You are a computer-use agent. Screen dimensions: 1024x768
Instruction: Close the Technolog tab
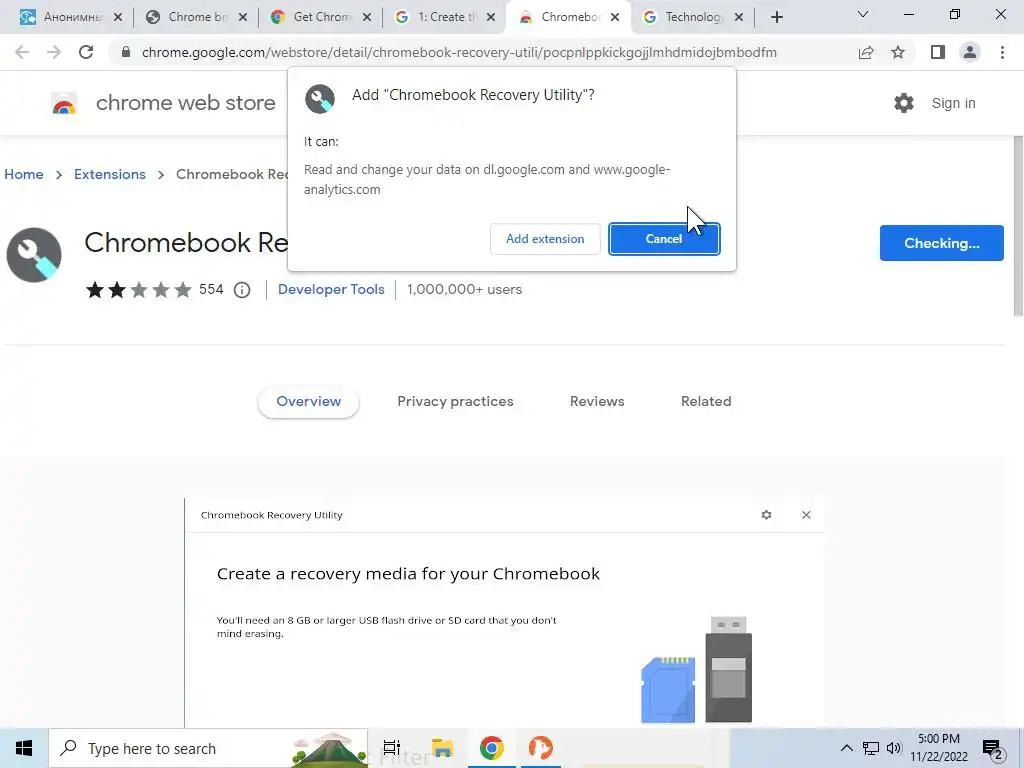(739, 18)
